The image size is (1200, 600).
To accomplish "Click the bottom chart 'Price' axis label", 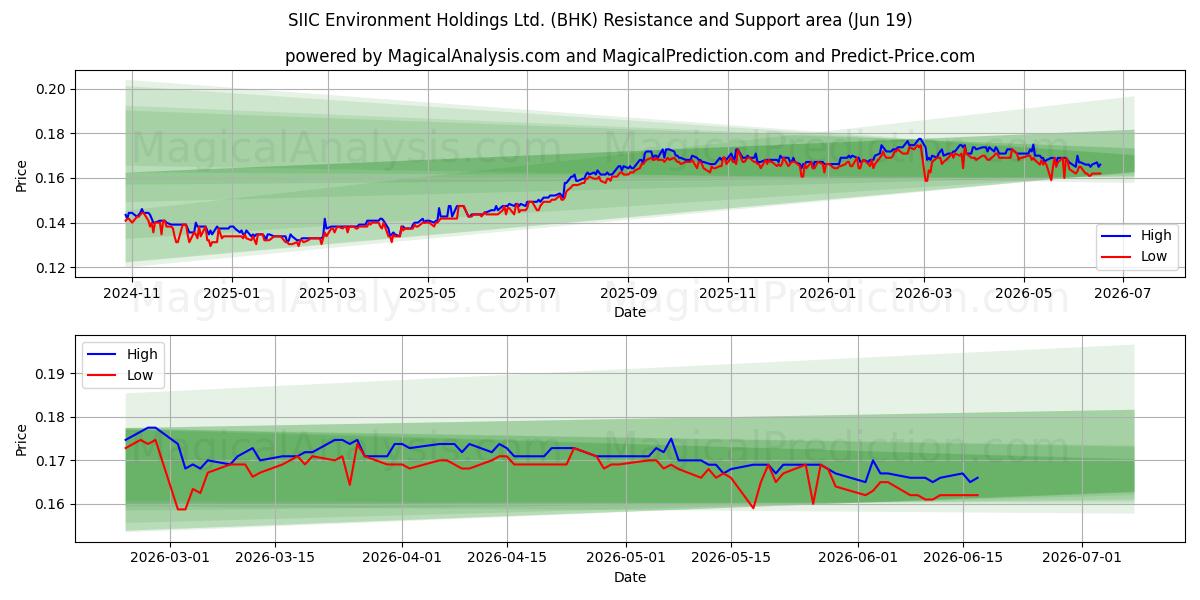I will coord(22,438).
